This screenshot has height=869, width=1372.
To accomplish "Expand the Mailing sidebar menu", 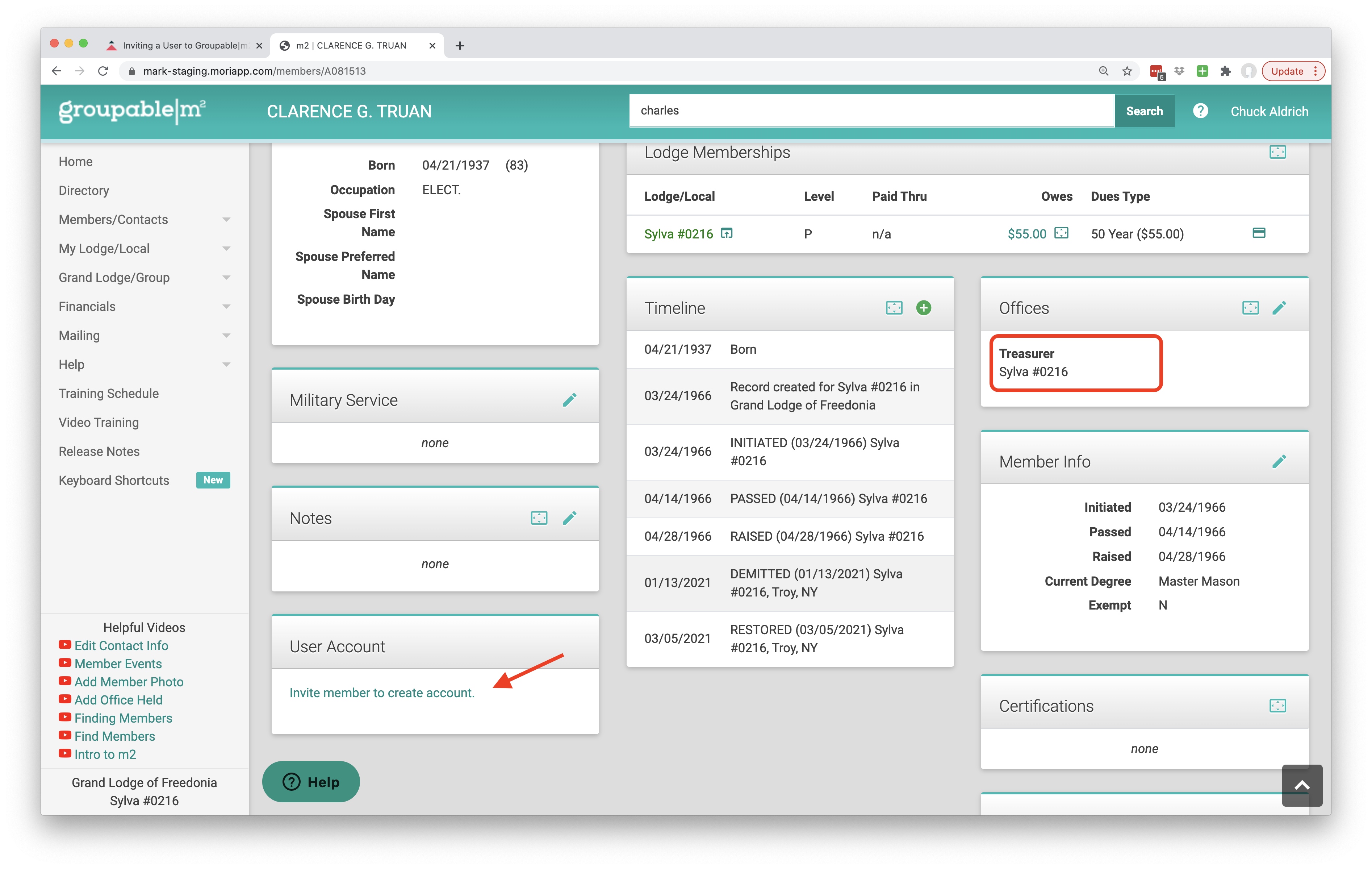I will pos(144,335).
